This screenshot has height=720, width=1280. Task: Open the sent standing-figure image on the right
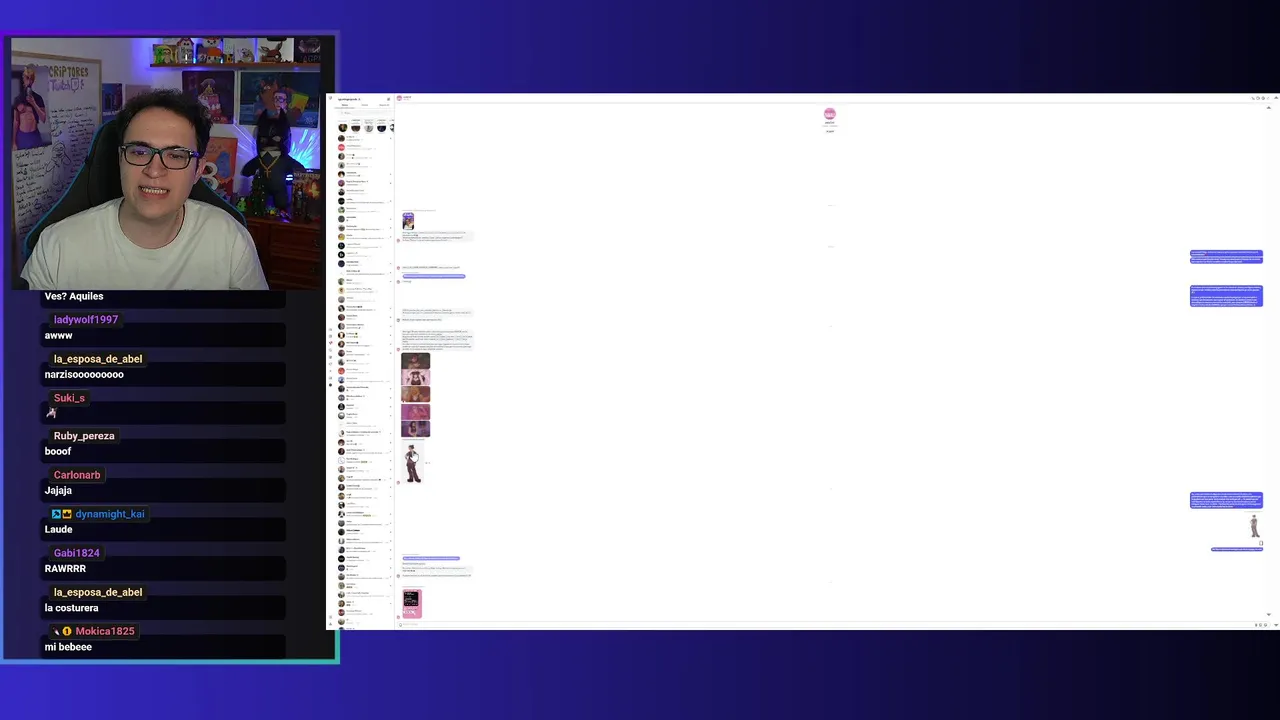pyautogui.click(x=1254, y=525)
